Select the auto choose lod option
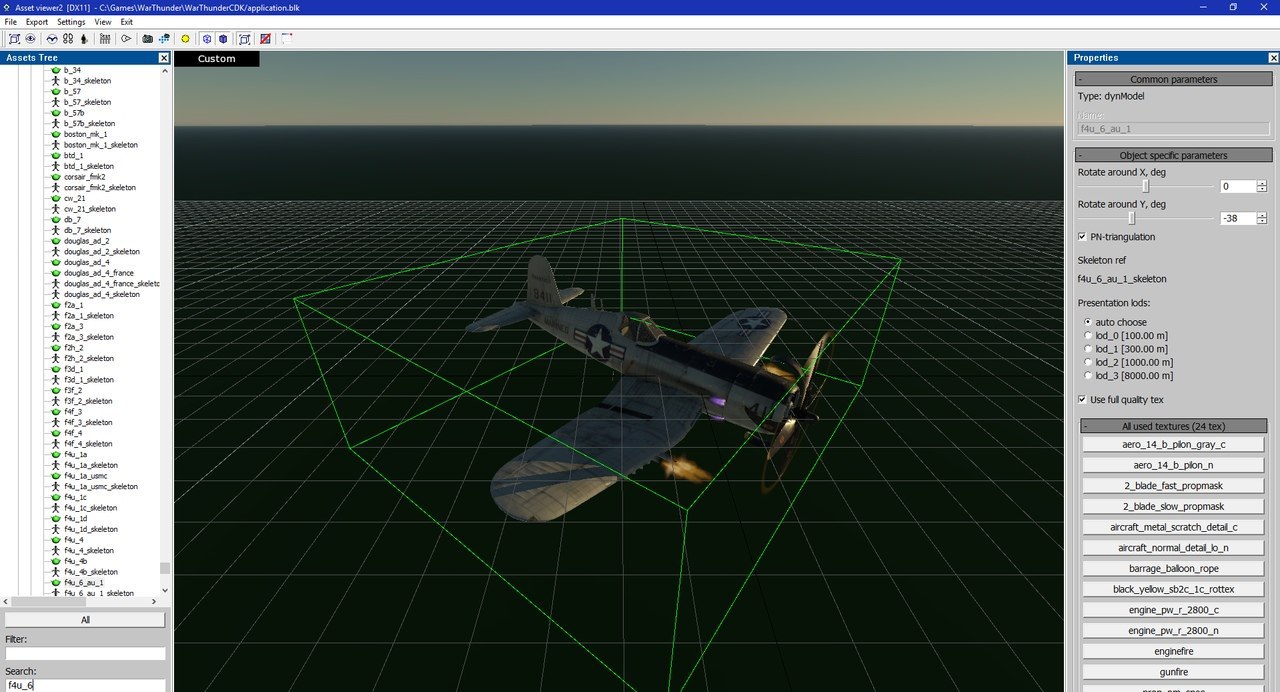Viewport: 1280px width, 692px height. coord(1088,322)
